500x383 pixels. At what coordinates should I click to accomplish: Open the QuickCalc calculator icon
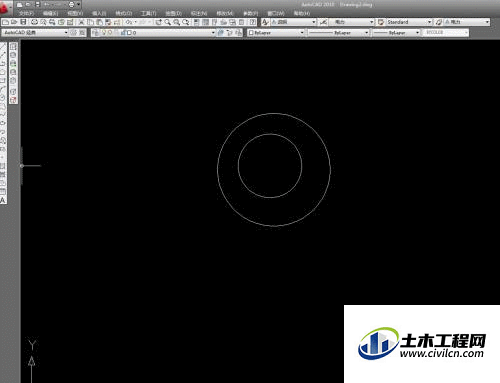click(241, 22)
